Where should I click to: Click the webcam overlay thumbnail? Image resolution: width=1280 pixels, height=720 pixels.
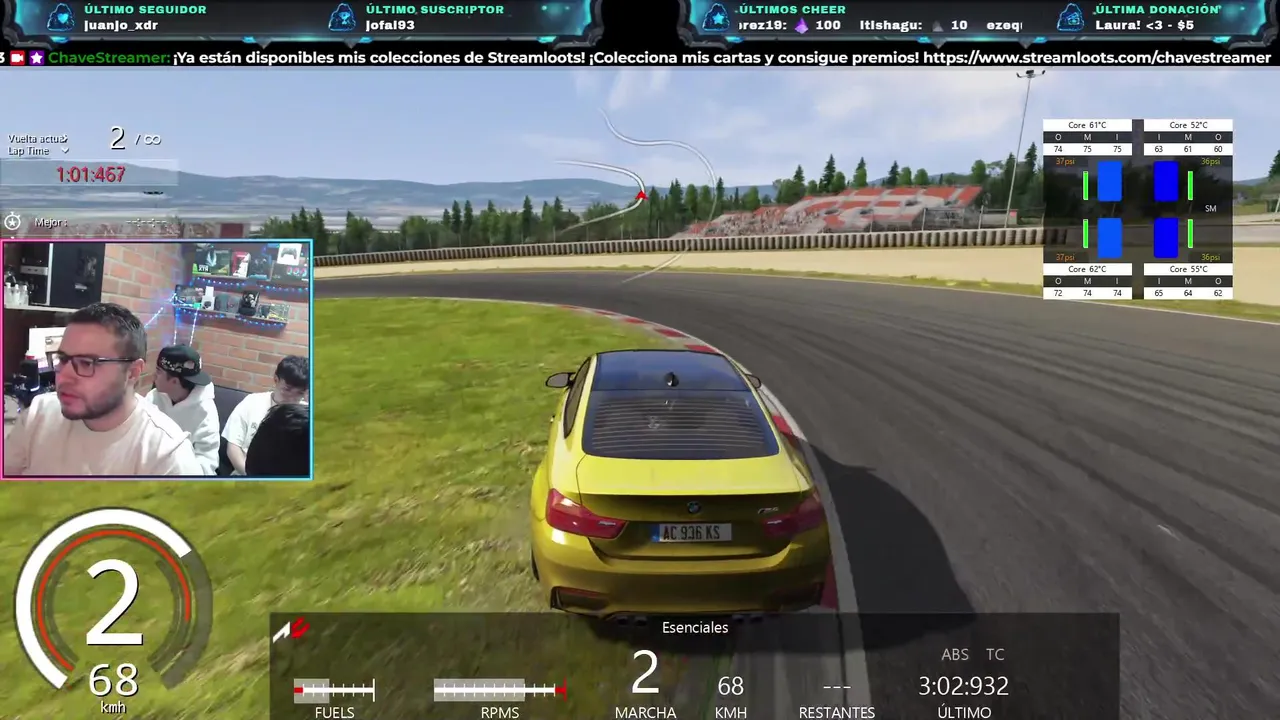pyautogui.click(x=157, y=360)
